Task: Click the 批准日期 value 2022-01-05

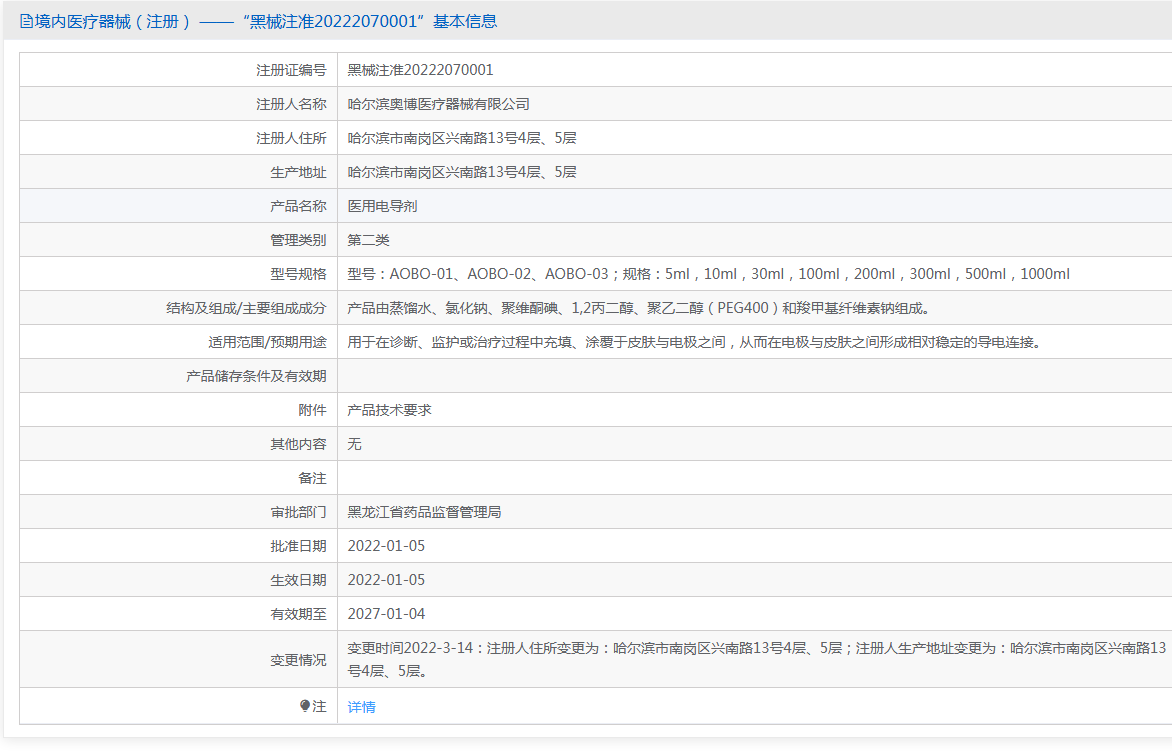Action: tap(386, 547)
